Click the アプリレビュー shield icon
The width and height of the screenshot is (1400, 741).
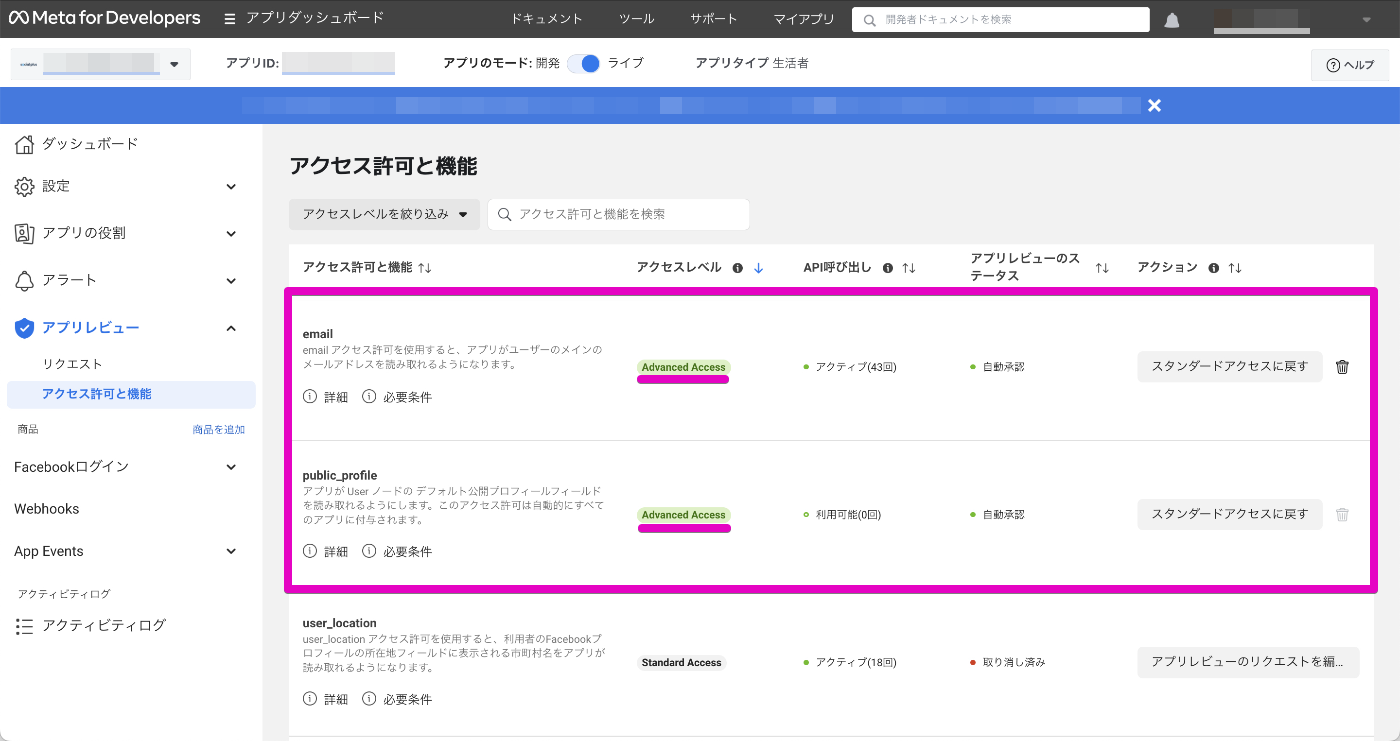click(x=25, y=328)
